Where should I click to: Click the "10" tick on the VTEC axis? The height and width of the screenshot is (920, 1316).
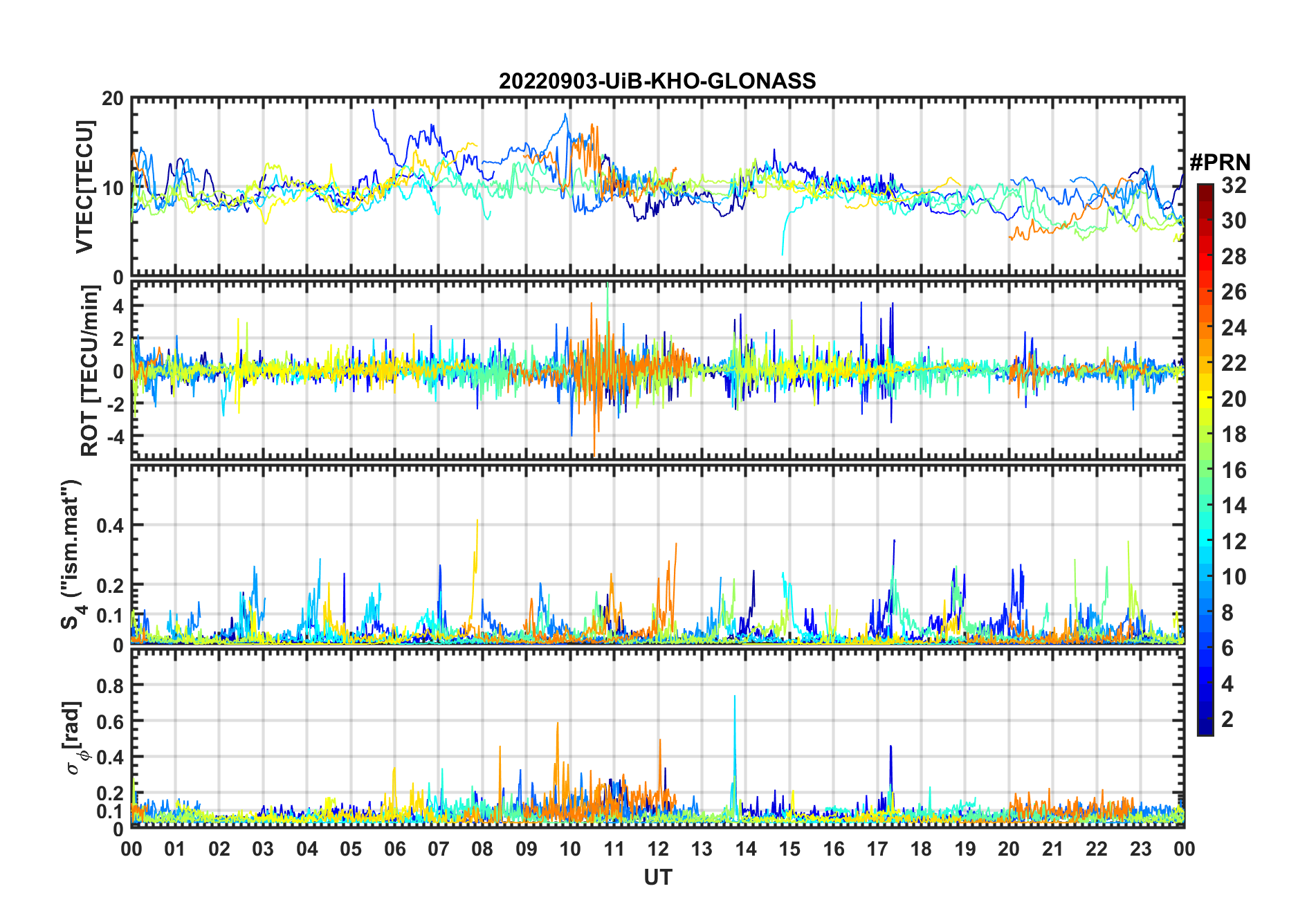113,188
